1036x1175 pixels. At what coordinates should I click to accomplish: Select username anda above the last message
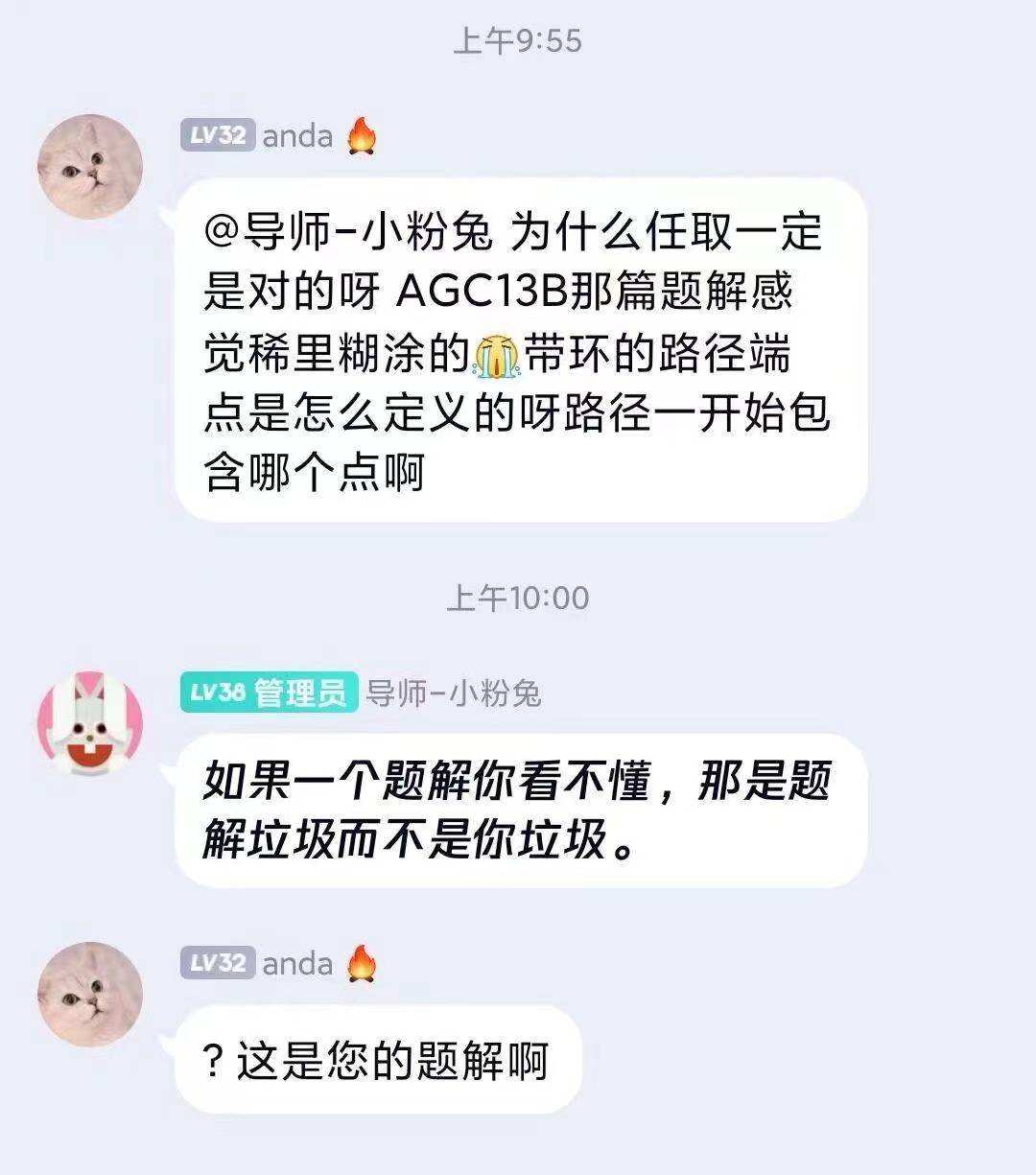point(297,963)
